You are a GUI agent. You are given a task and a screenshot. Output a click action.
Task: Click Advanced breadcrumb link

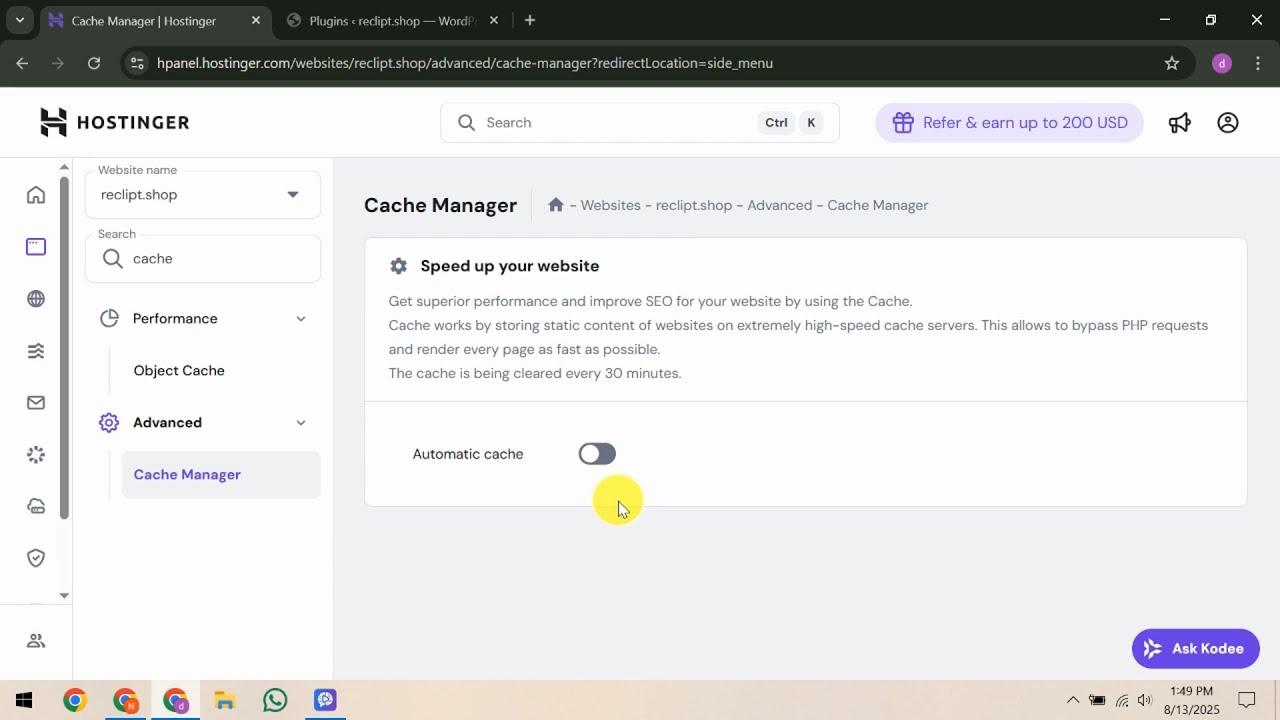coord(779,205)
